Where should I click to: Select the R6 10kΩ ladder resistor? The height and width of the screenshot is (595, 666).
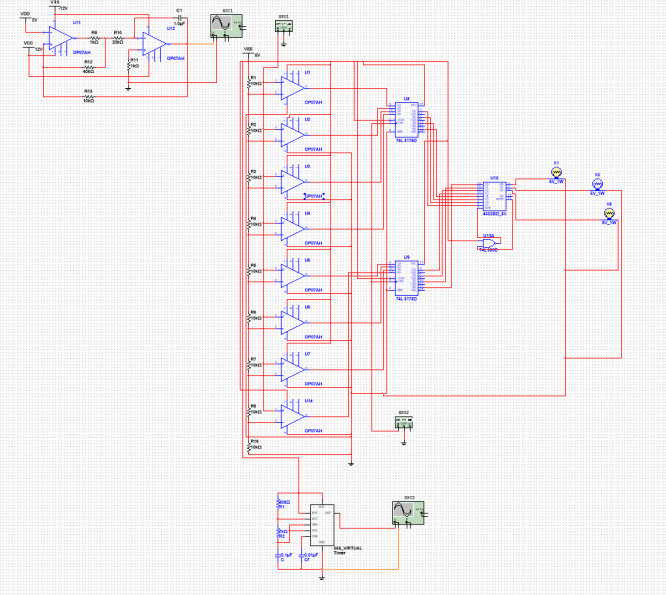[x=249, y=318]
